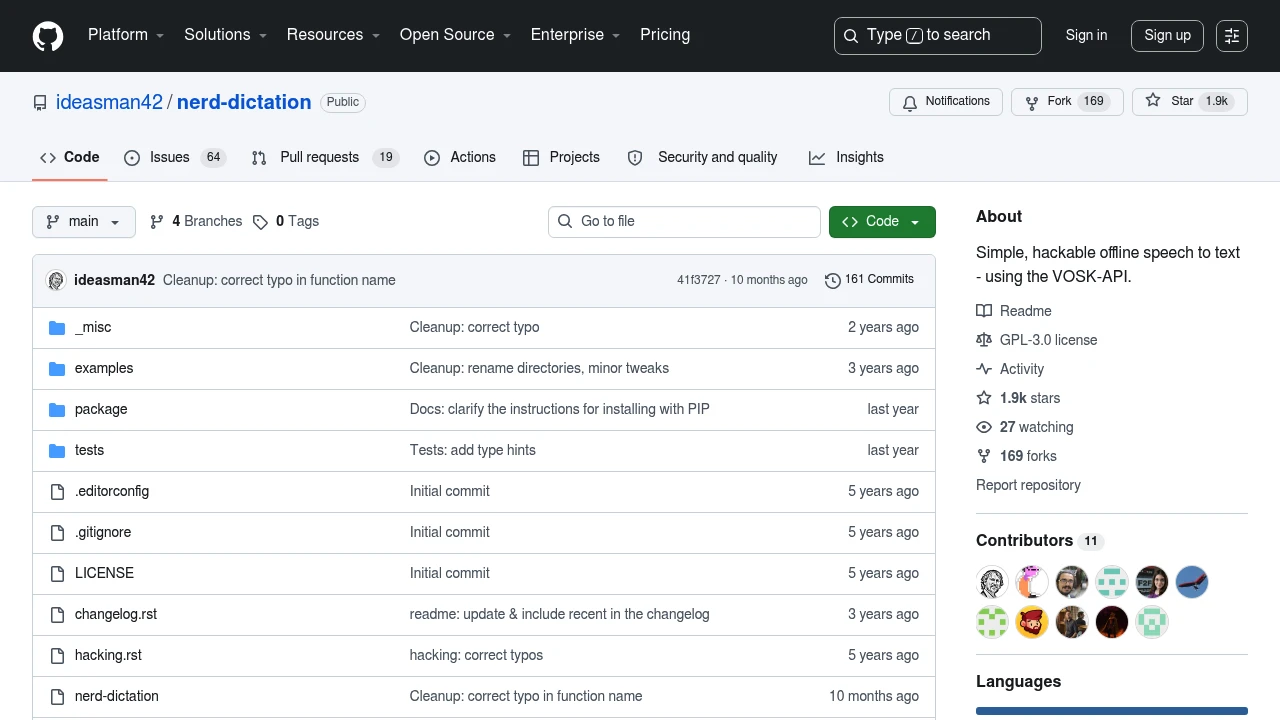The width and height of the screenshot is (1280, 720).
Task: Open the Activity link
Action: [1010, 369]
